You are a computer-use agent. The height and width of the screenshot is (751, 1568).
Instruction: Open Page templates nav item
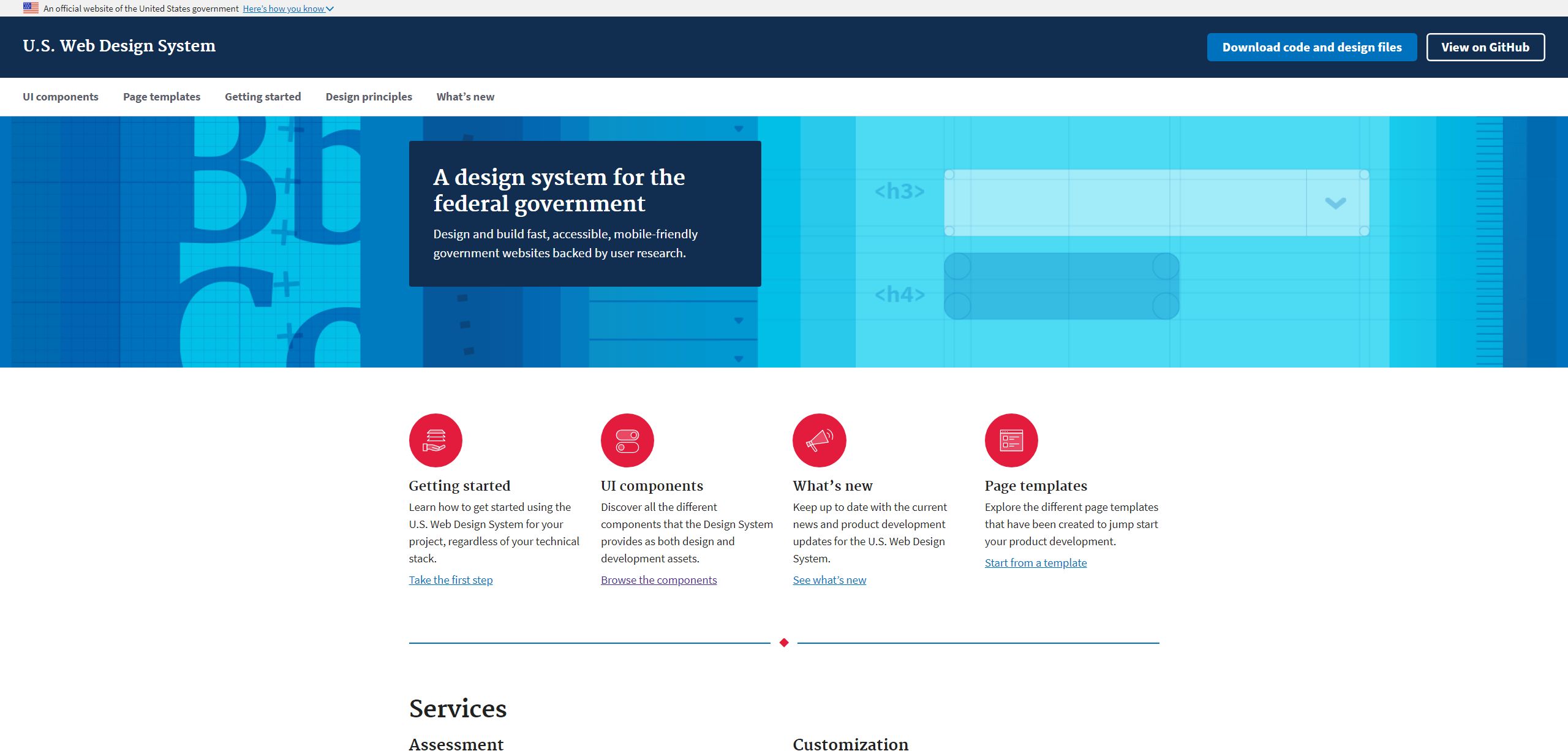(x=162, y=97)
